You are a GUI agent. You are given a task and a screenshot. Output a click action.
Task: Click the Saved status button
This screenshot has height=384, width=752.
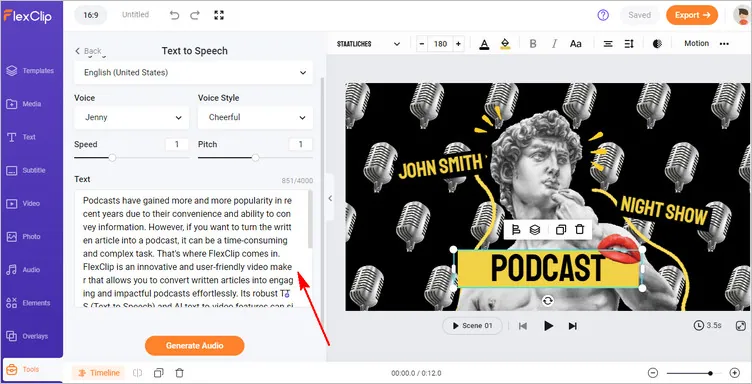pyautogui.click(x=639, y=15)
